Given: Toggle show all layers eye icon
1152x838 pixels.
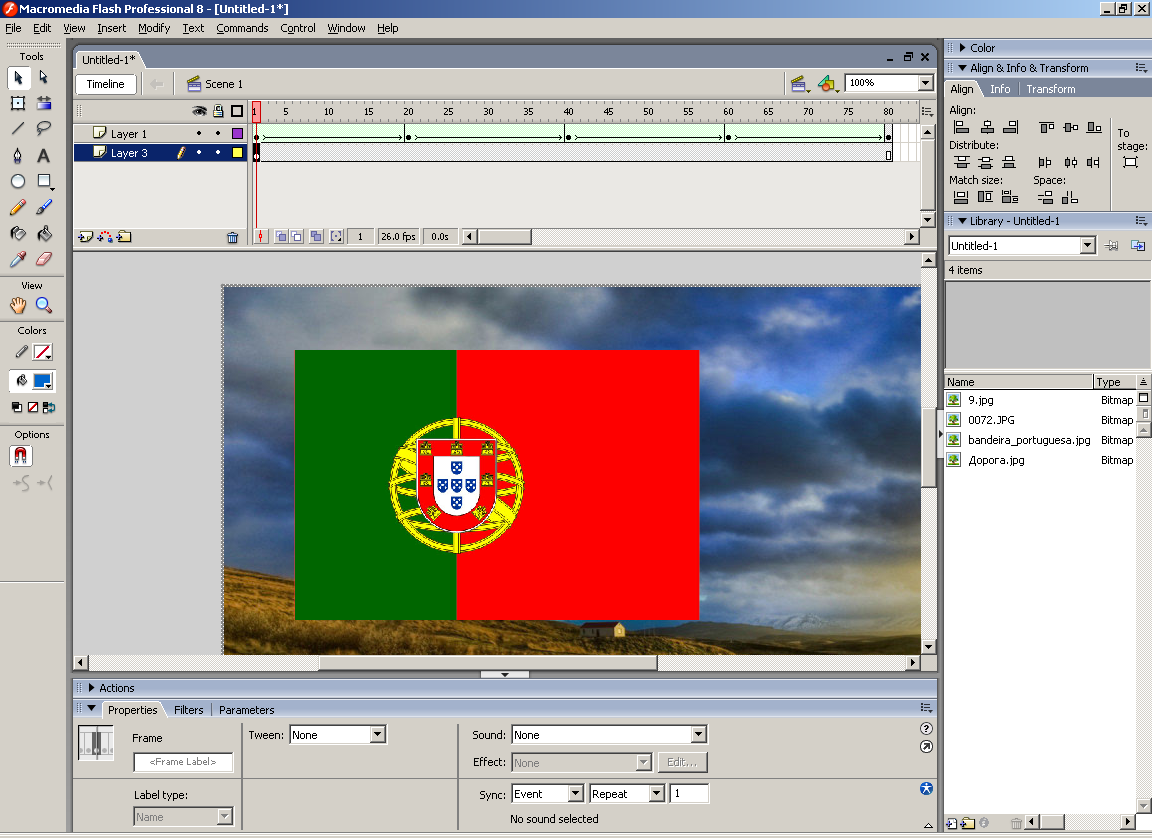Looking at the screenshot, I should 199,111.
